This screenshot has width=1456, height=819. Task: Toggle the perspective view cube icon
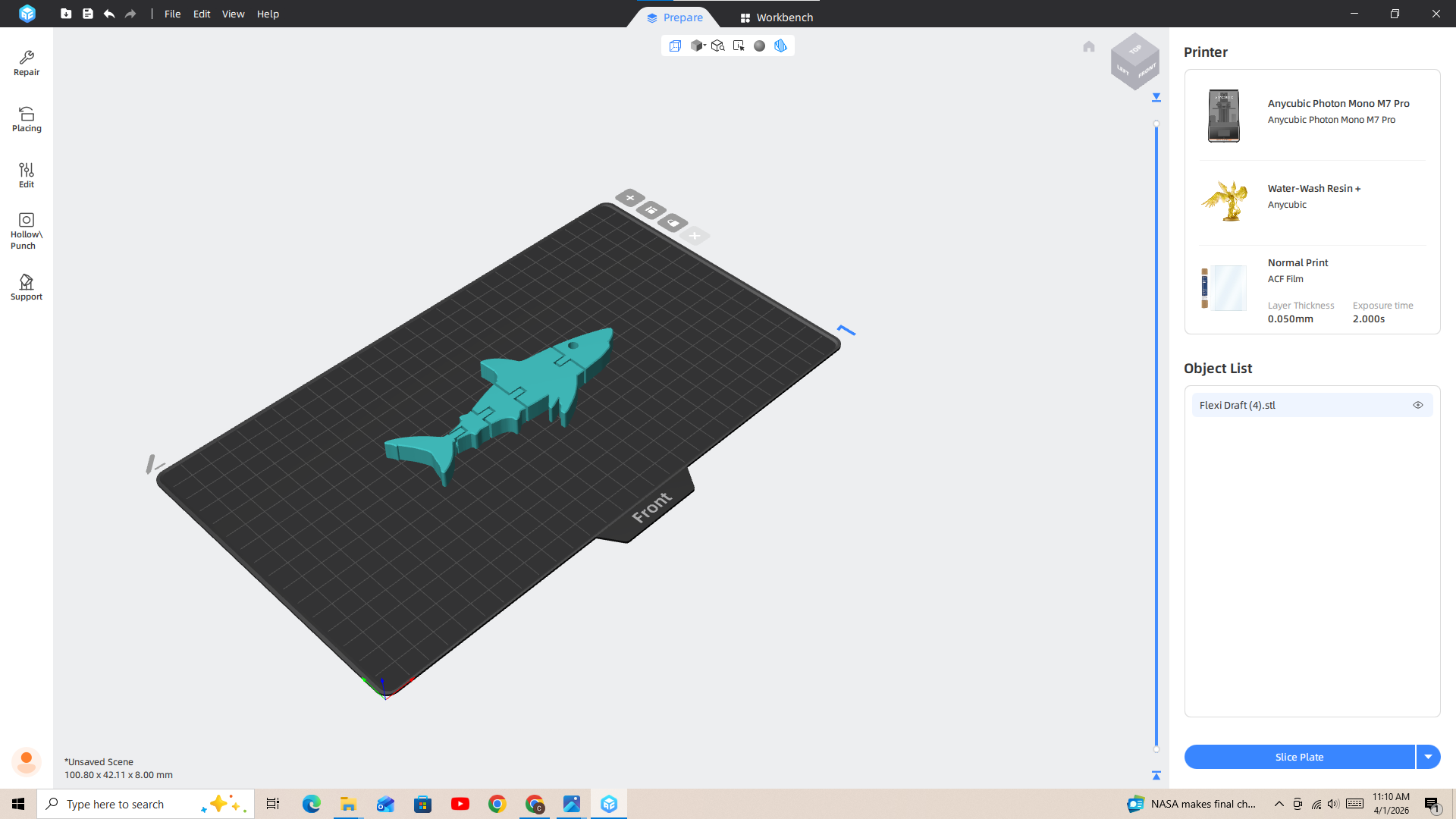[676, 45]
